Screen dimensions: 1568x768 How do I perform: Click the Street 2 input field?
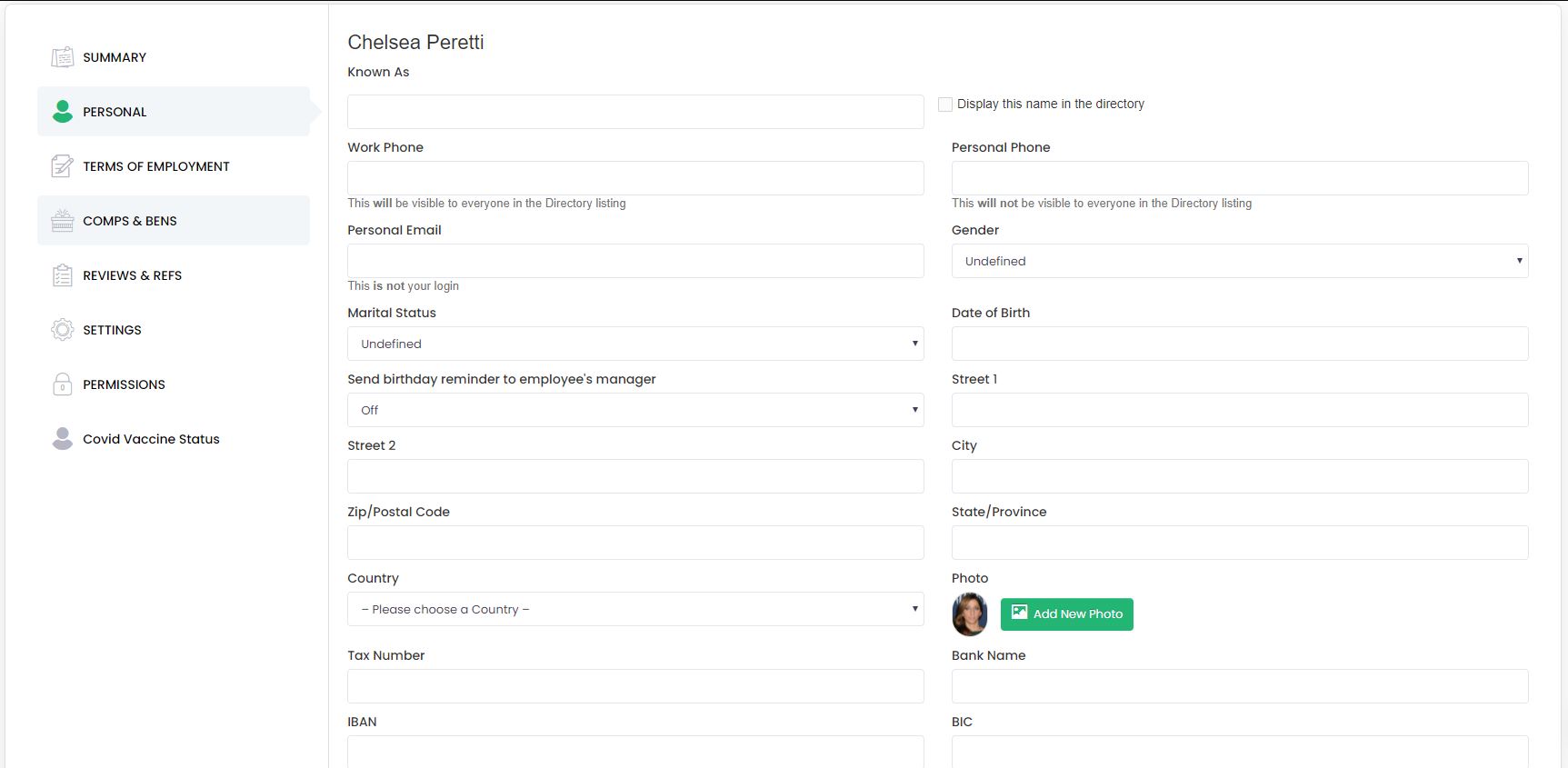(635, 476)
